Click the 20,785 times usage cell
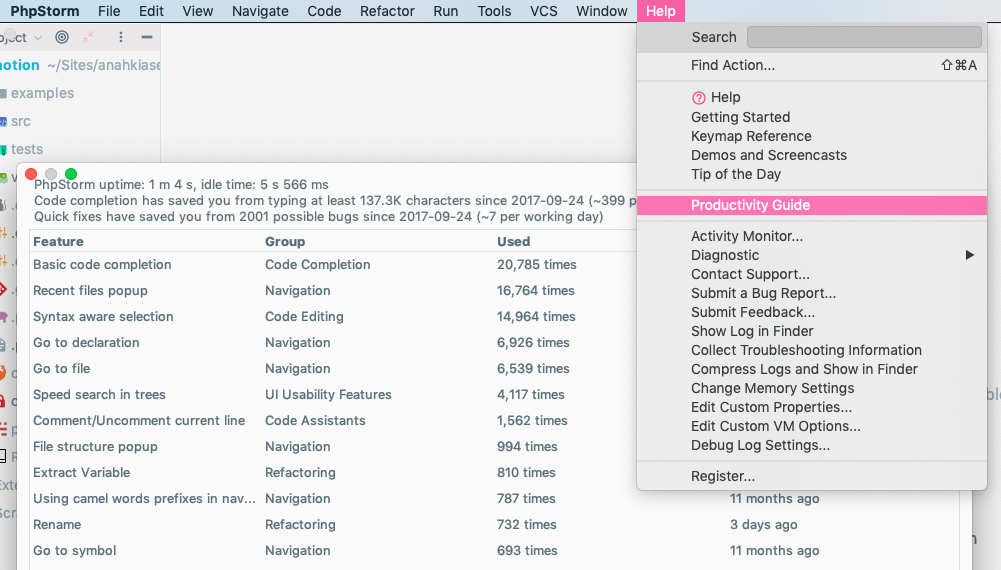The image size is (1001, 570). point(536,265)
